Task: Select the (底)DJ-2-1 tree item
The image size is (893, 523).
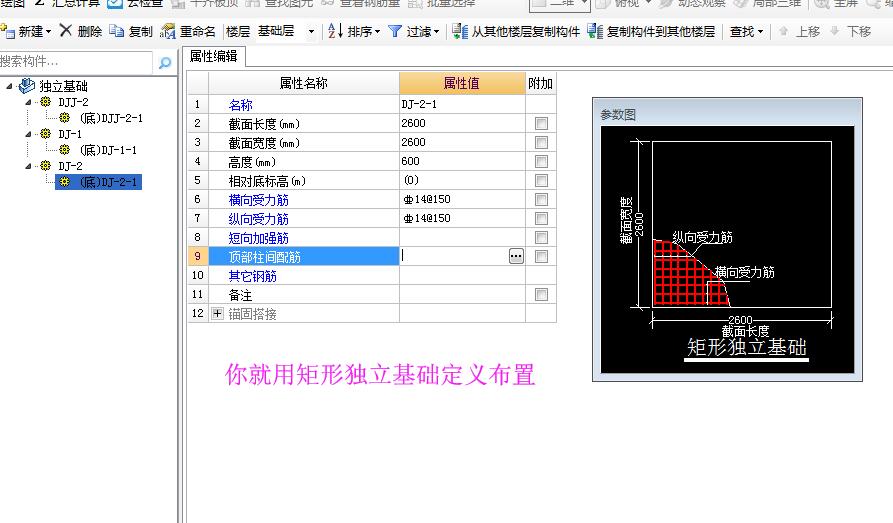Action: (99, 182)
